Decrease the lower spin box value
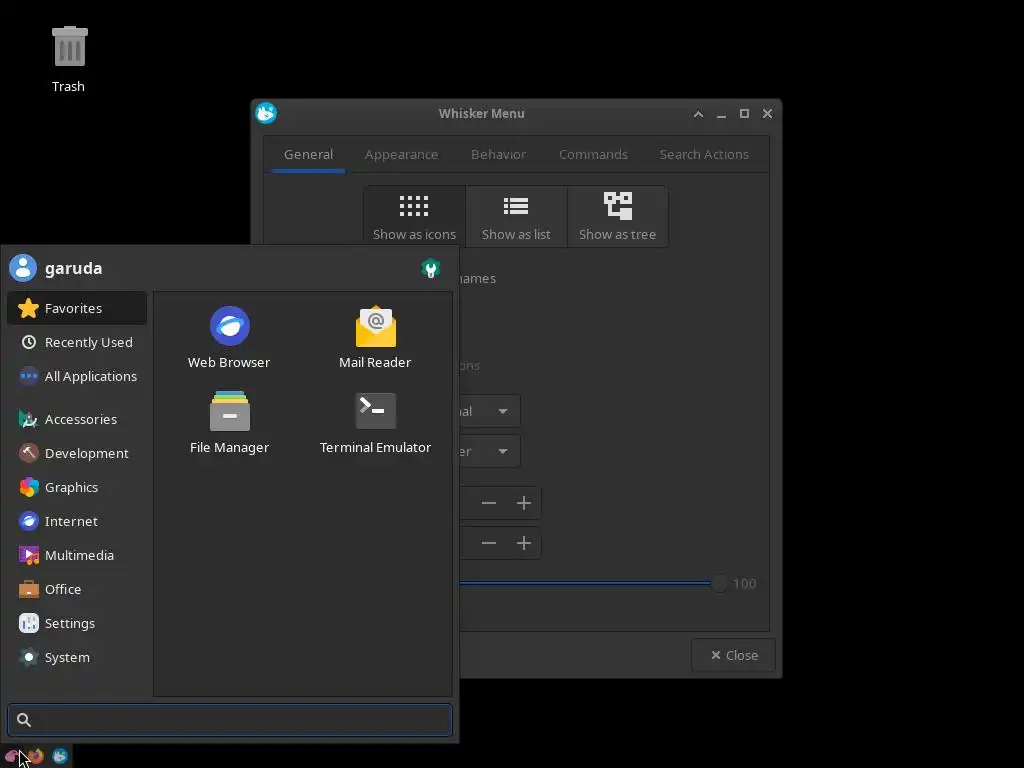The image size is (1024, 768). [488, 543]
